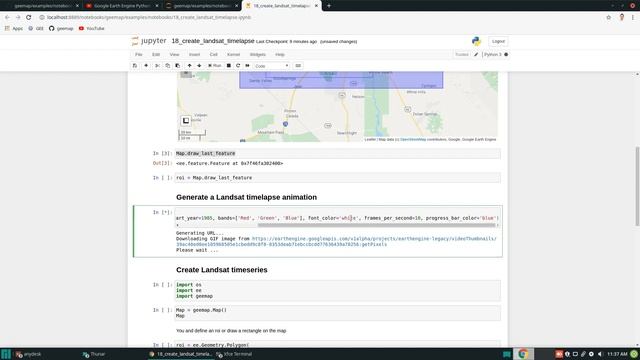Open the Cell menu
This screenshot has width=640, height=360.
213,54
